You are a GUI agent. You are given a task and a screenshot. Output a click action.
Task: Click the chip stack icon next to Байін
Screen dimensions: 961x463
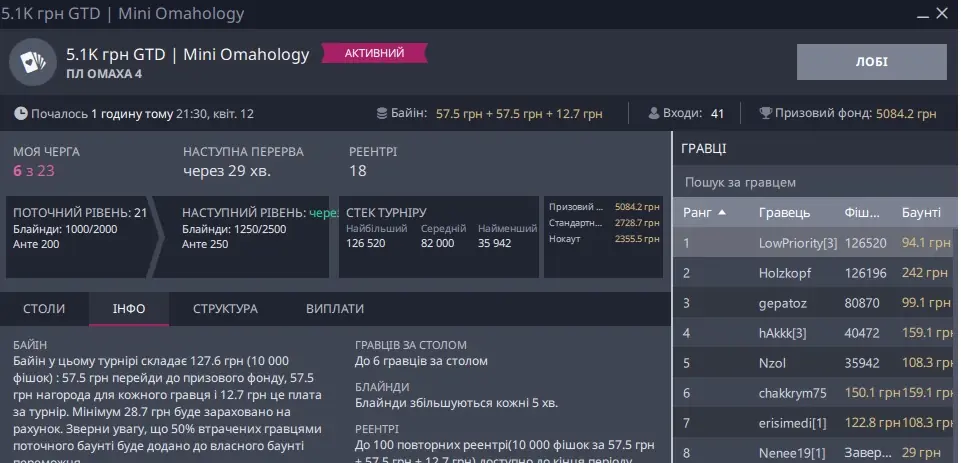381,114
